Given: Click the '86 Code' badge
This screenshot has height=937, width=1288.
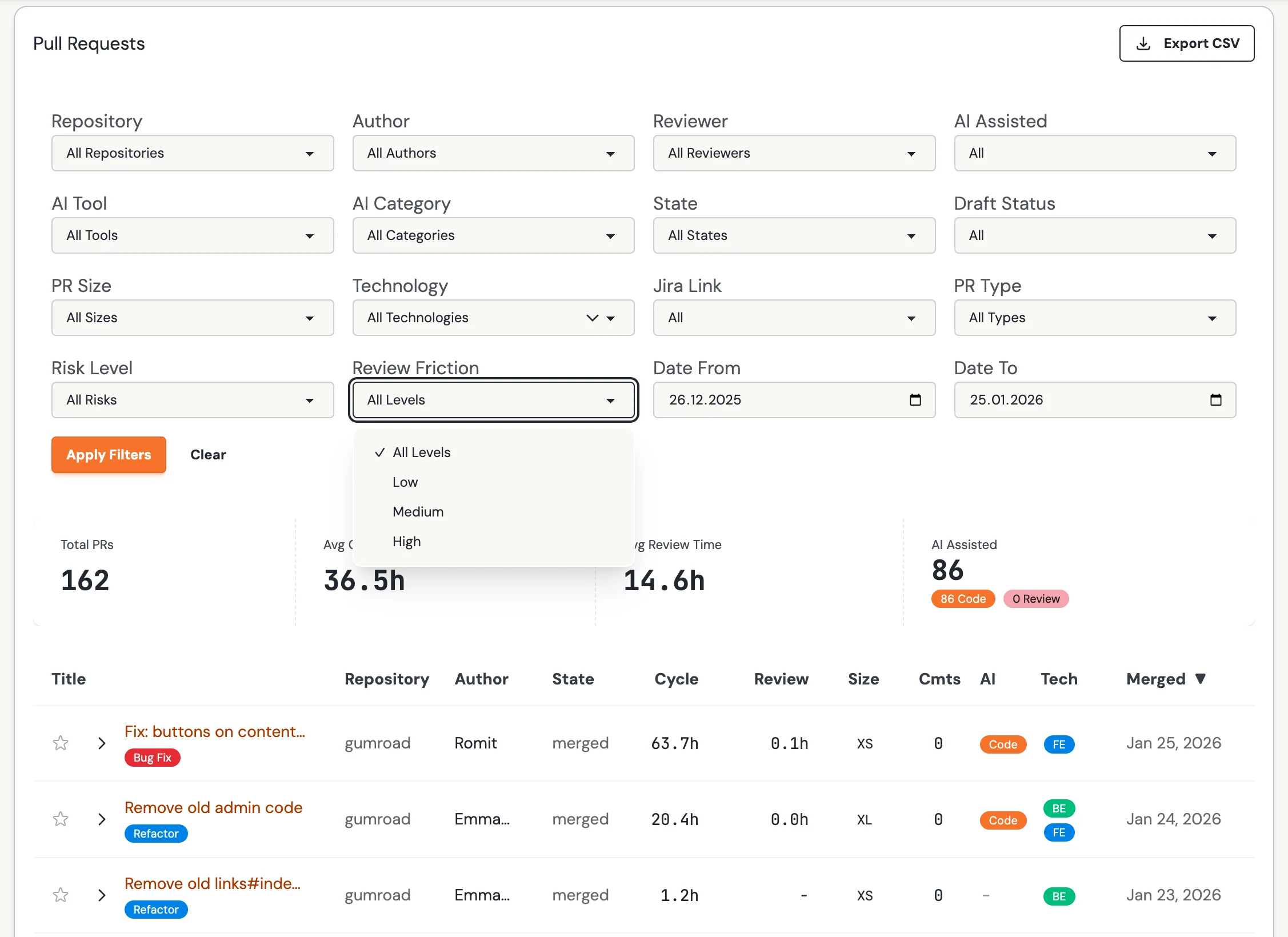Looking at the screenshot, I should pyautogui.click(x=963, y=599).
